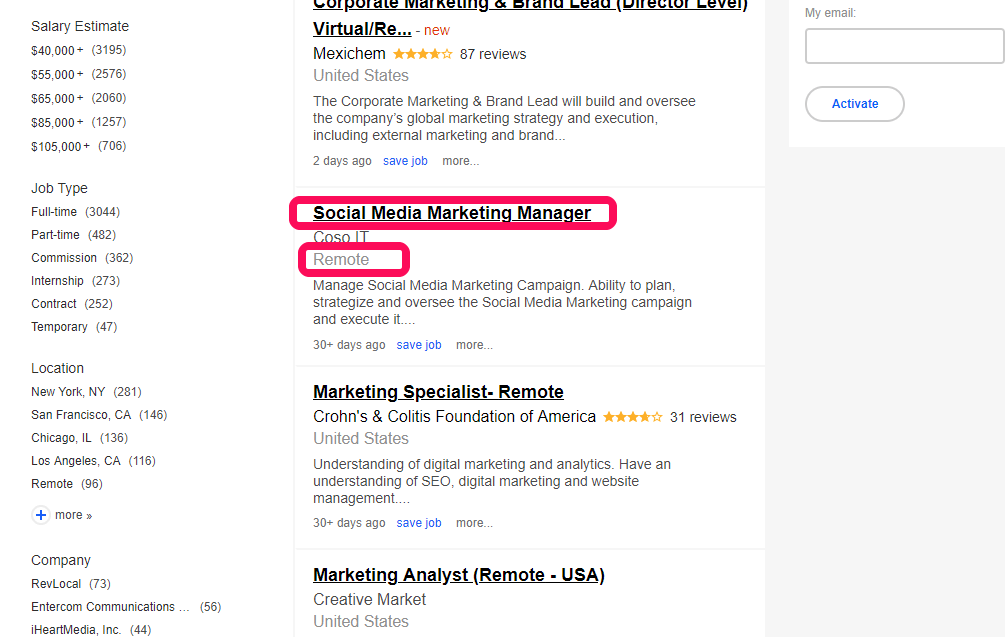The width and height of the screenshot is (1005, 637).
Task: Expand more locations list
Action: coord(72,515)
